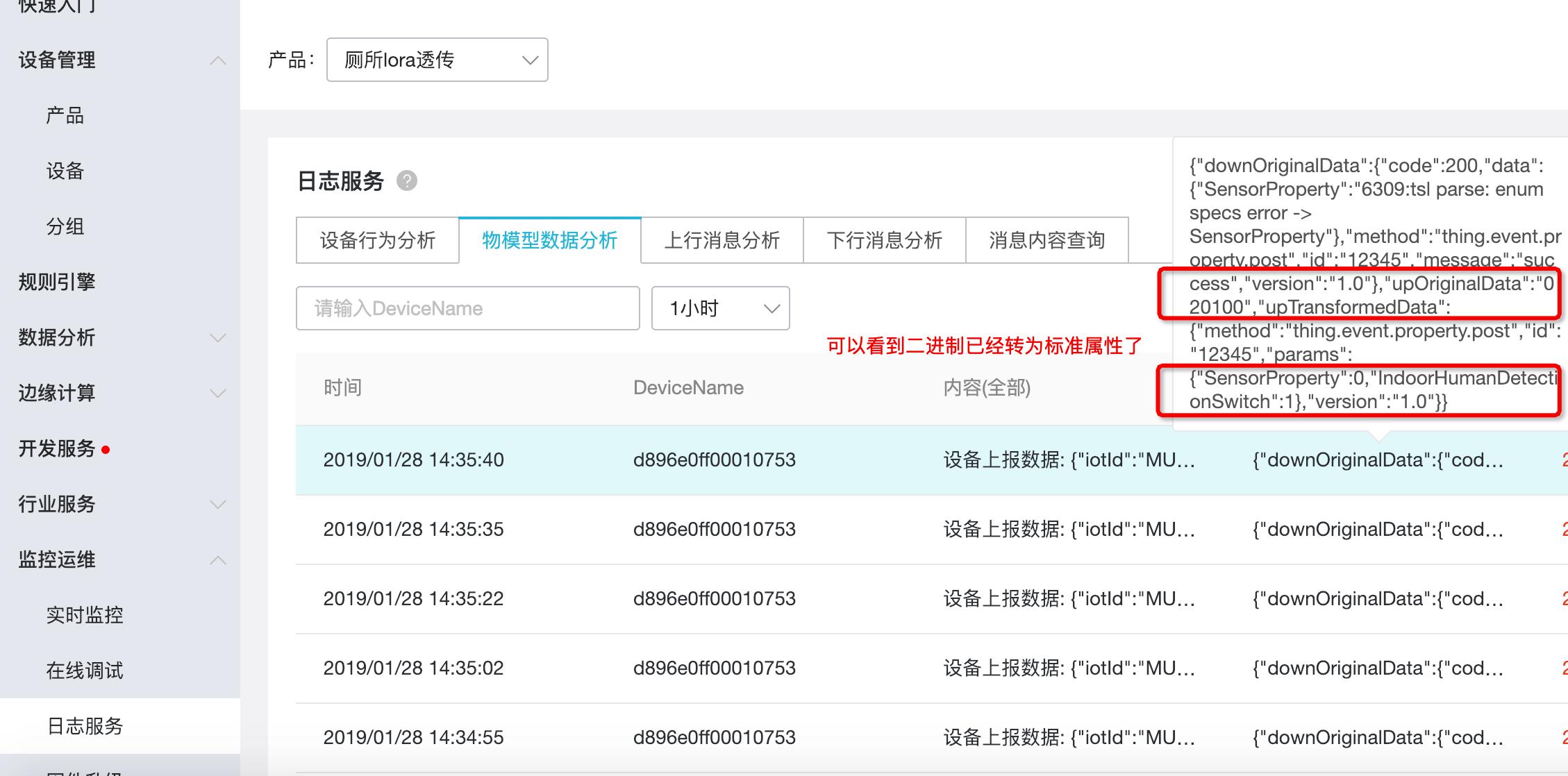Viewport: 1568px width, 776px height.
Task: Select the highlighted 14:35:40 log row
Action: tap(625, 459)
